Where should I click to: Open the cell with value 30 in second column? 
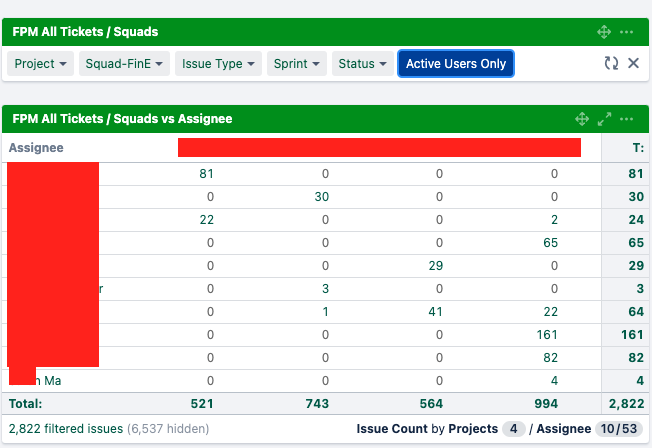(x=321, y=196)
